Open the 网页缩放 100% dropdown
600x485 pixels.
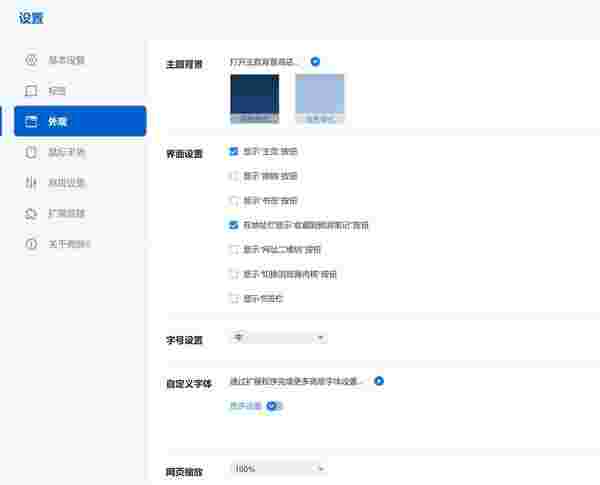pos(278,468)
